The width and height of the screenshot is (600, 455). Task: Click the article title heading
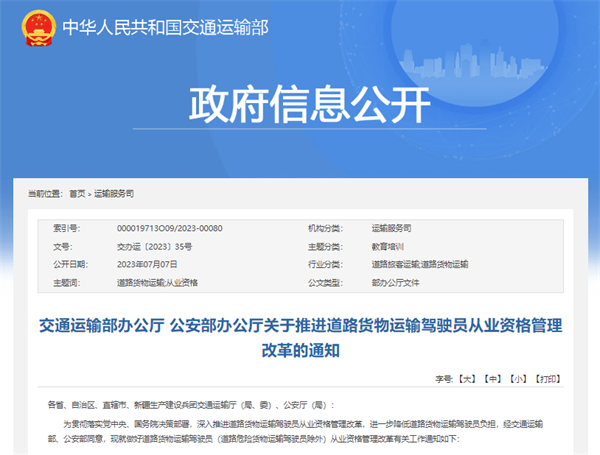(300, 338)
